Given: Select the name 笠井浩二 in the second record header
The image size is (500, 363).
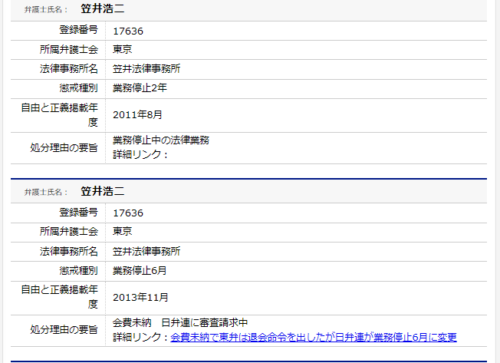Looking at the screenshot, I should point(102,191).
